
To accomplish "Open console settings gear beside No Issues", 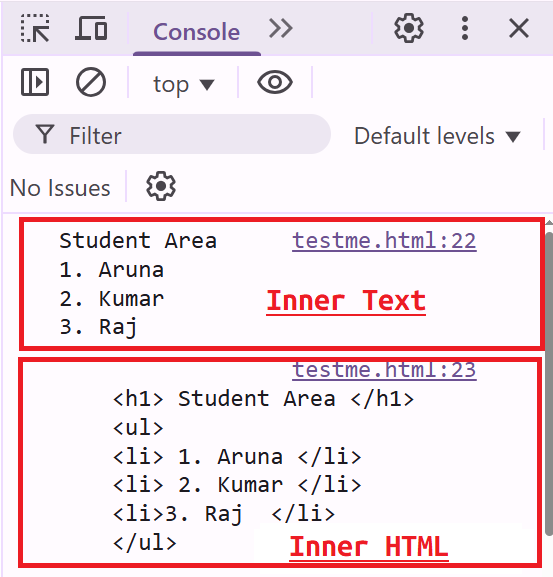I will (161, 186).
